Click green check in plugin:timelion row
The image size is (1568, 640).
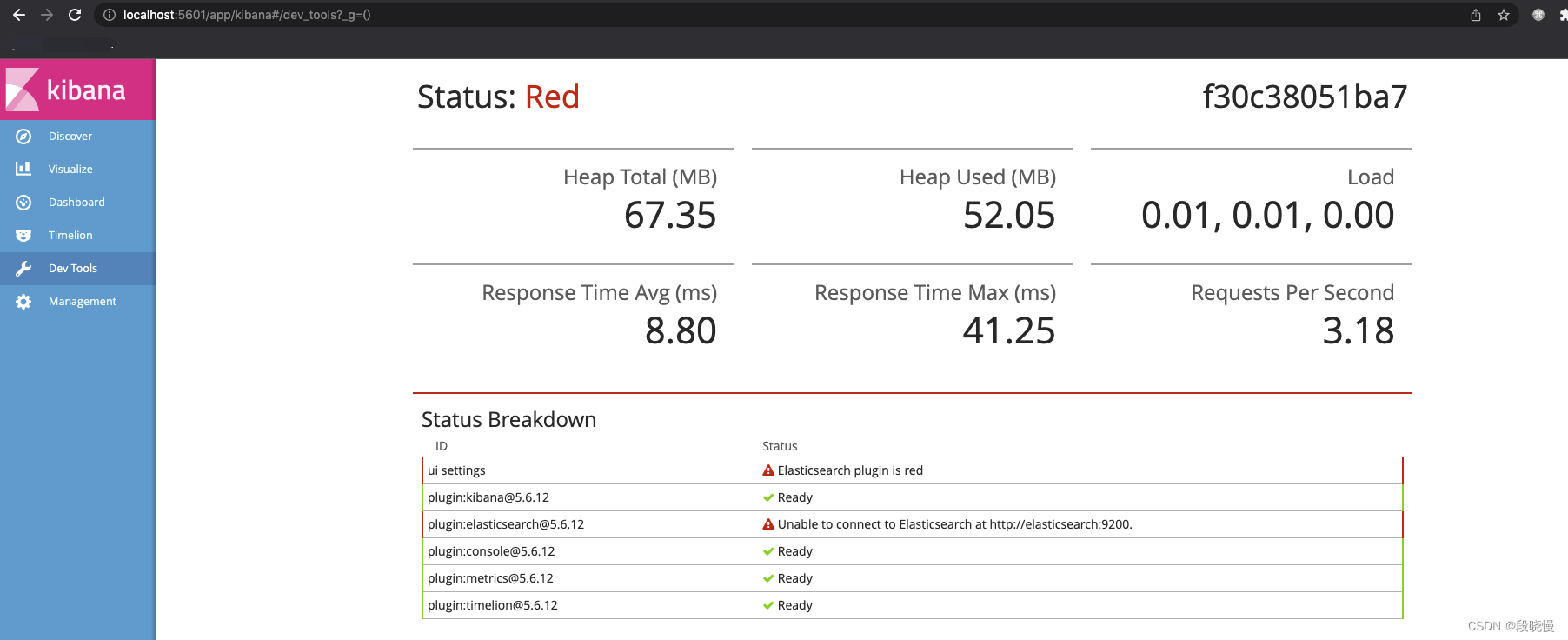click(x=768, y=605)
